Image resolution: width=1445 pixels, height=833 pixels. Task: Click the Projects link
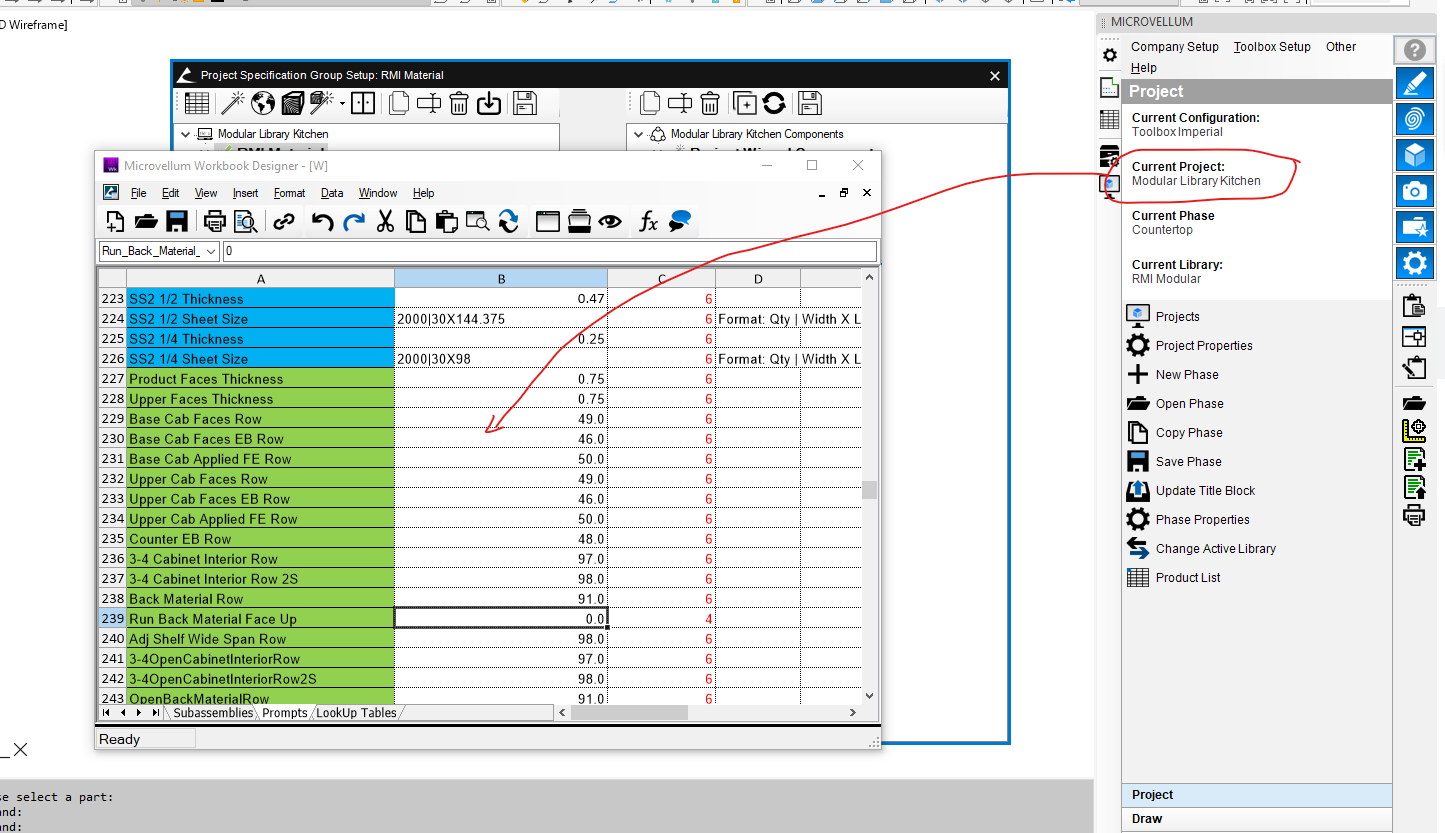pyautogui.click(x=1177, y=316)
